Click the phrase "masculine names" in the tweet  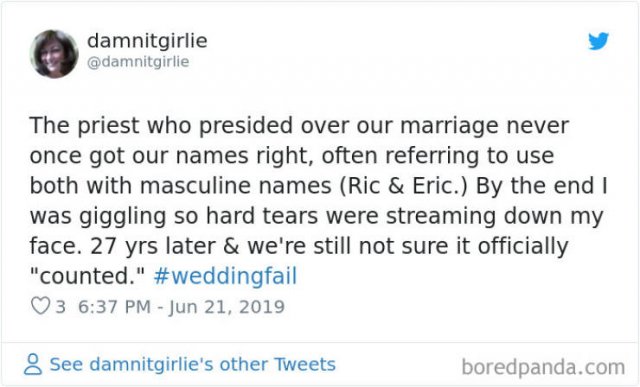click(236, 186)
